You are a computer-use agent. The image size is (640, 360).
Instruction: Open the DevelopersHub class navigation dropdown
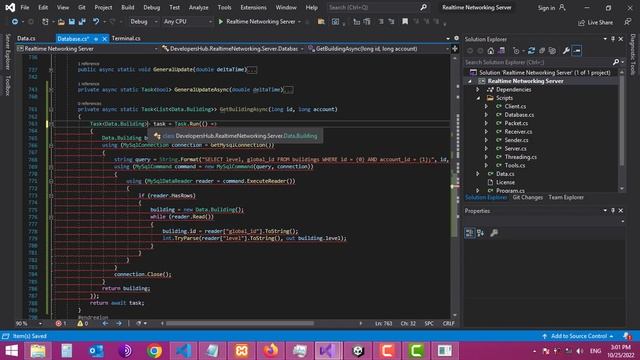(233, 49)
